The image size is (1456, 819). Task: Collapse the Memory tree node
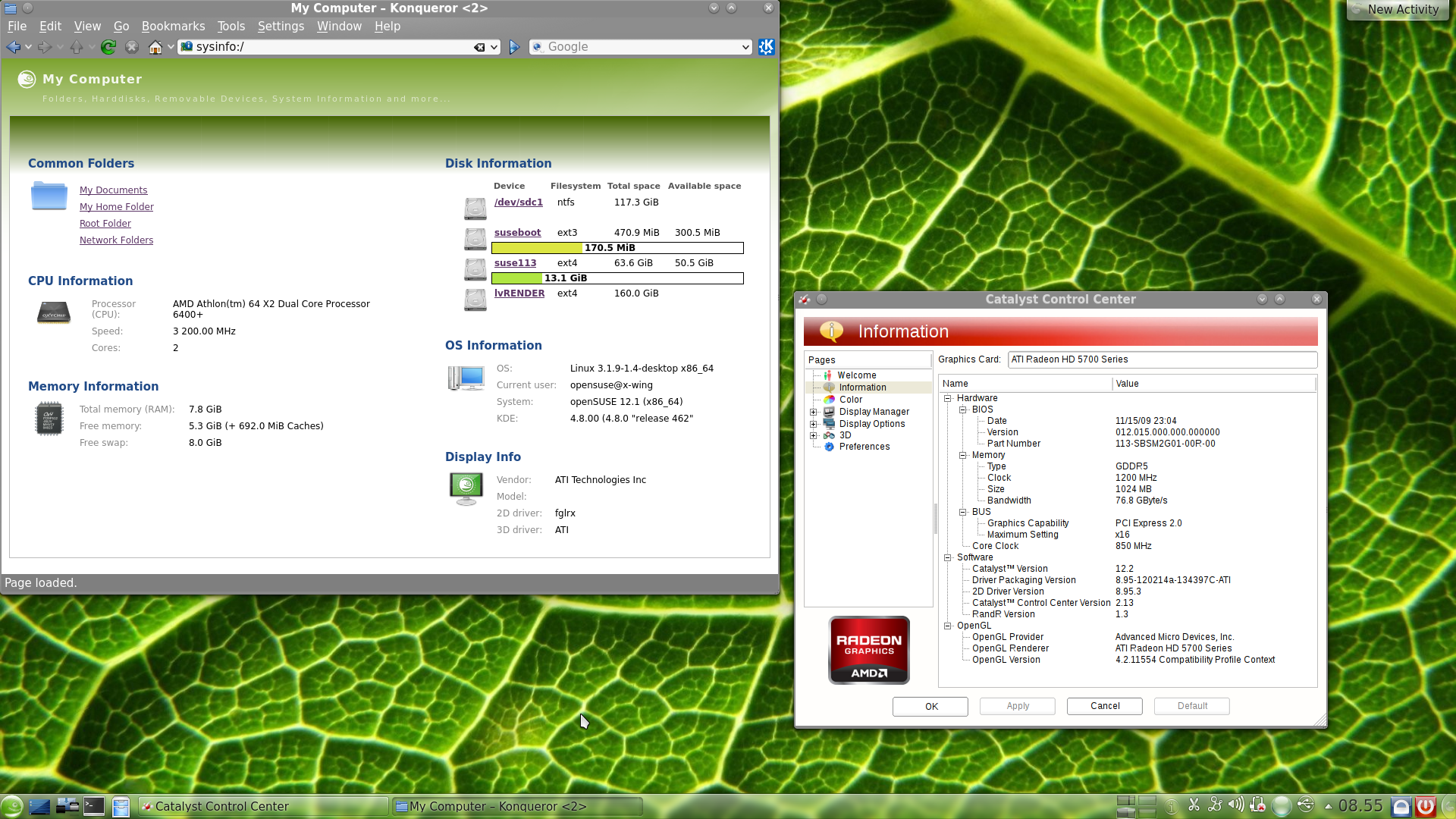pos(963,455)
